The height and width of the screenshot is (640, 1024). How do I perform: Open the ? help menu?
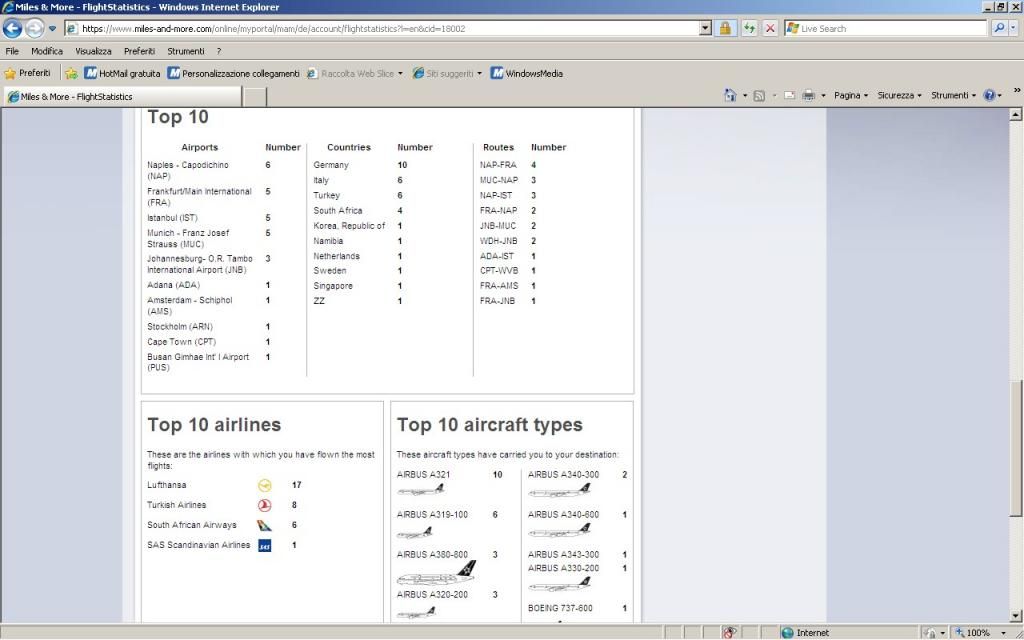click(x=219, y=51)
